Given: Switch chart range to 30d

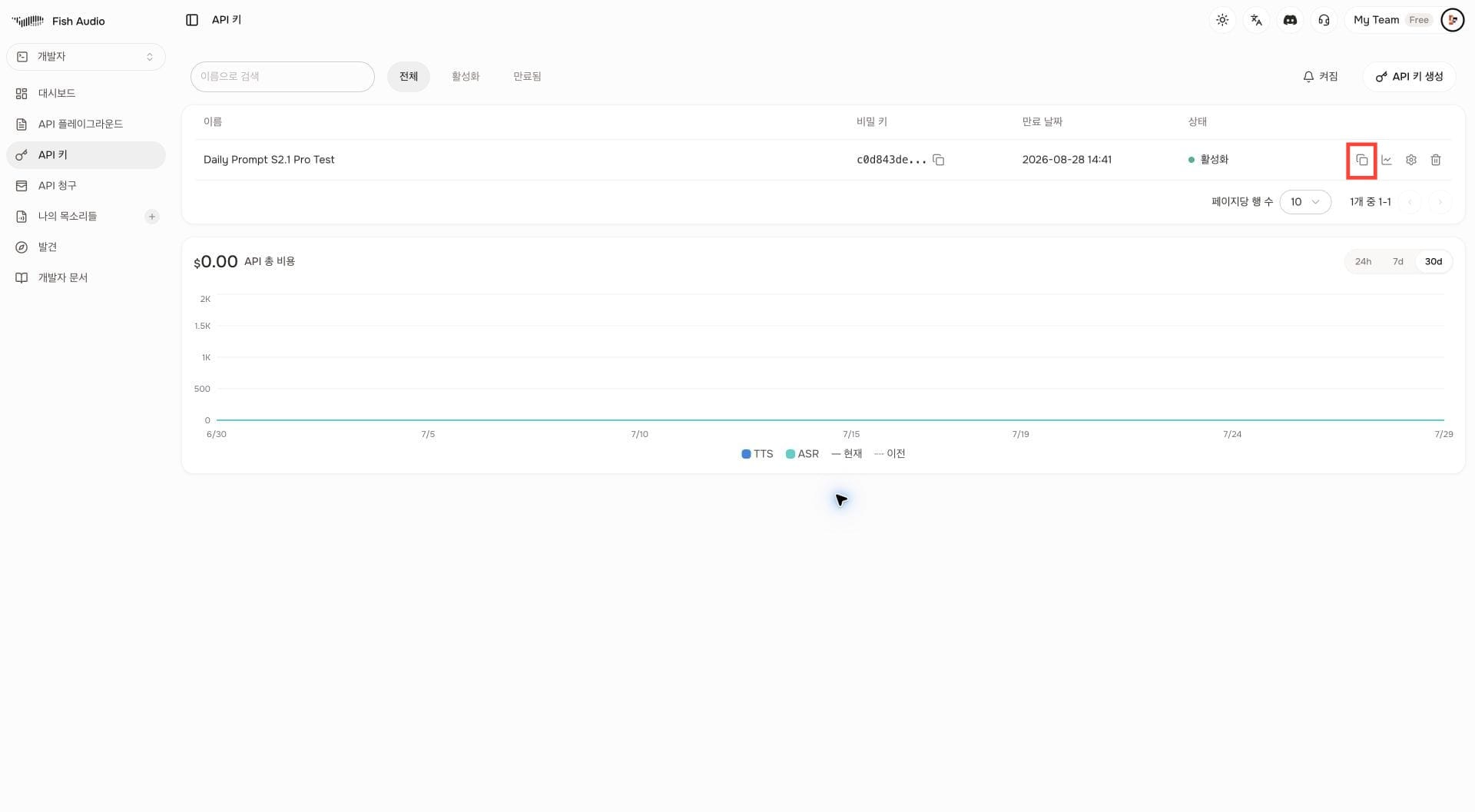Looking at the screenshot, I should pos(1433,262).
